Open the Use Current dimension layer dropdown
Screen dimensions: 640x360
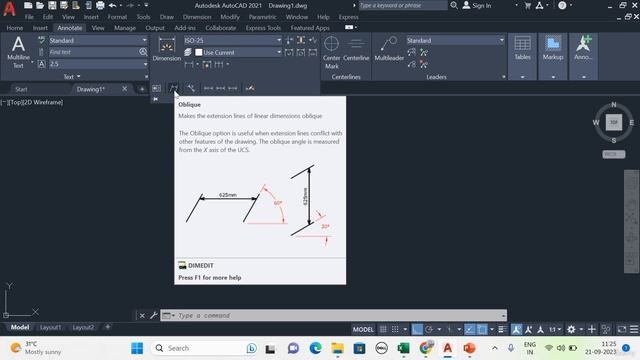(238, 52)
